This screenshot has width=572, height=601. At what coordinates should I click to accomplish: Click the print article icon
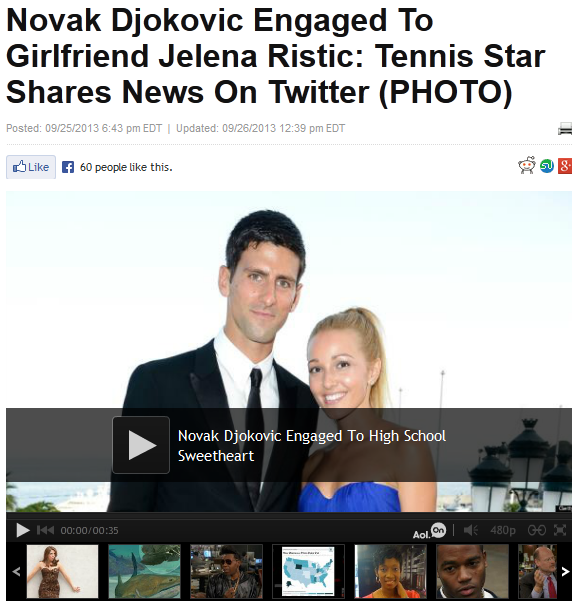[x=565, y=128]
